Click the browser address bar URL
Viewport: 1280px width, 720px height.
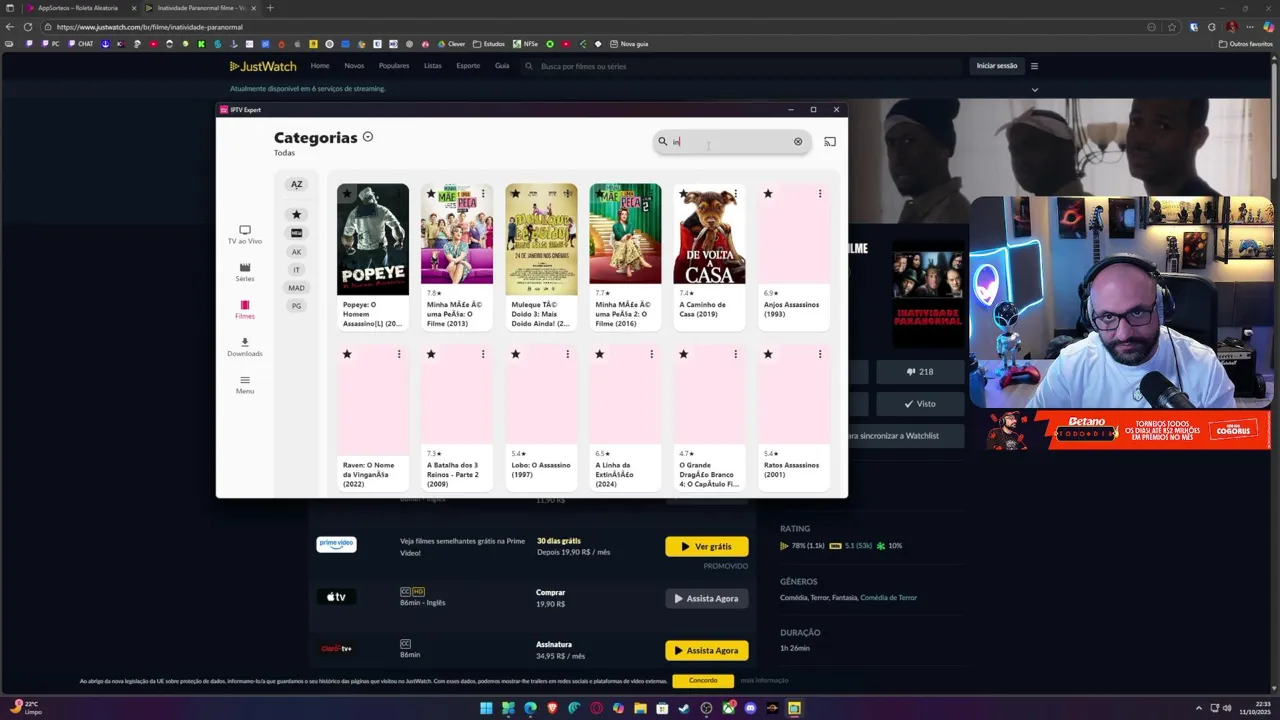pyautogui.click(x=150, y=27)
